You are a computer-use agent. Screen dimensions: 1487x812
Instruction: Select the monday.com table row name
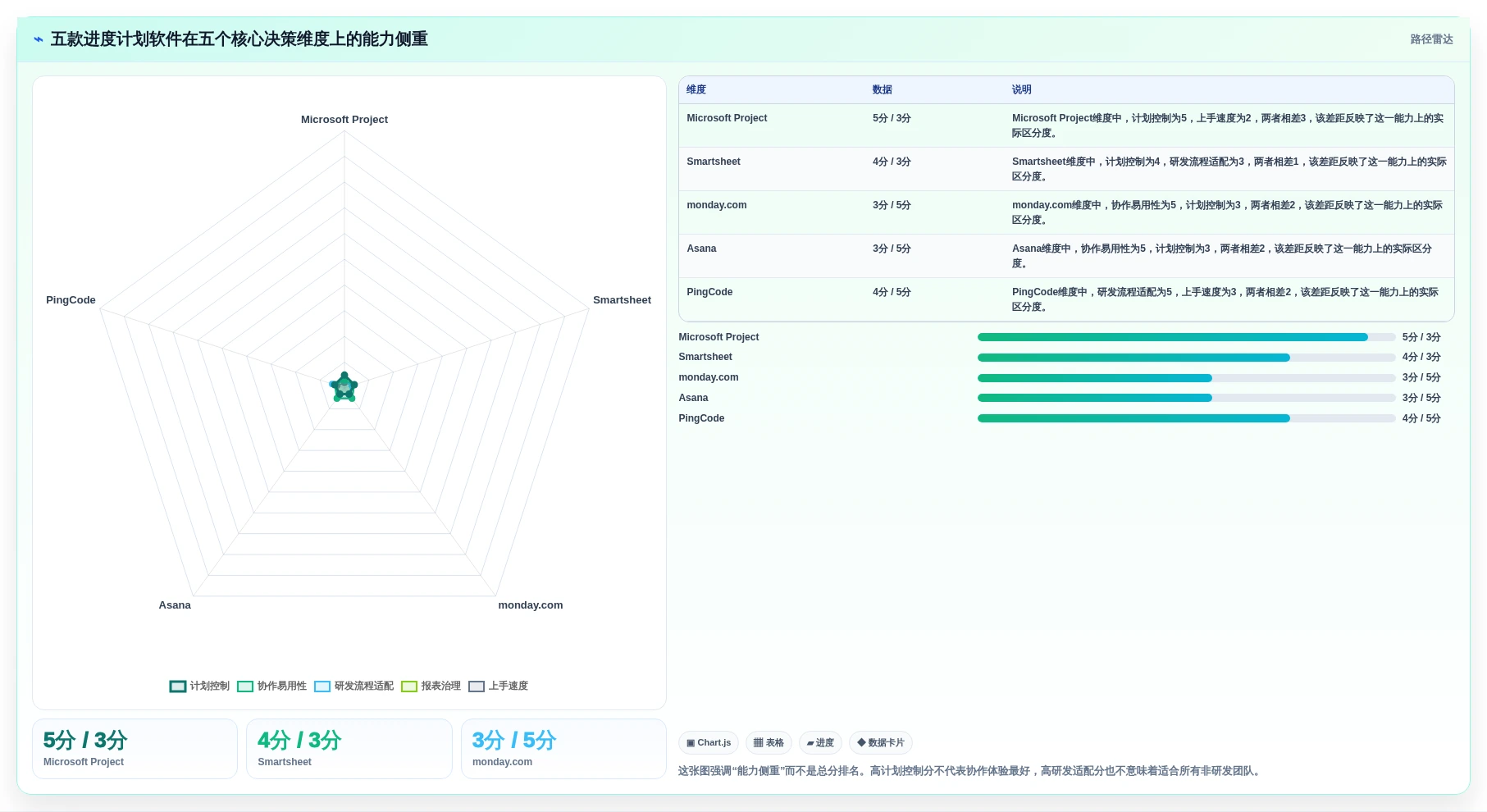pos(717,205)
